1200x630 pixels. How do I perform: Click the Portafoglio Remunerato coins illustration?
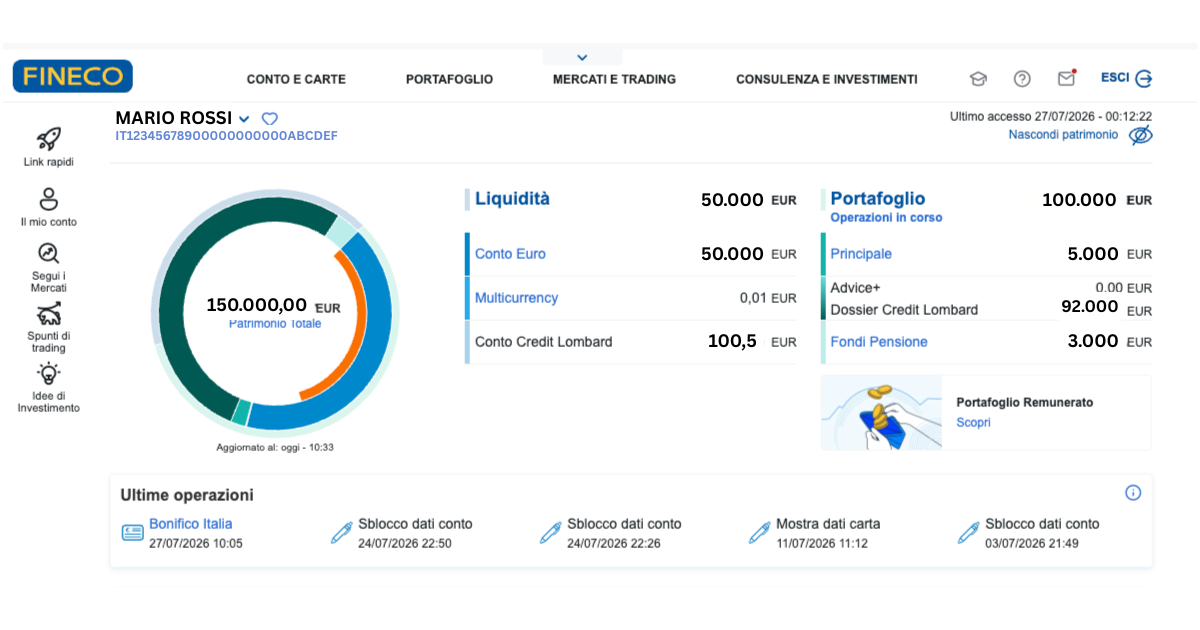pyautogui.click(x=881, y=412)
